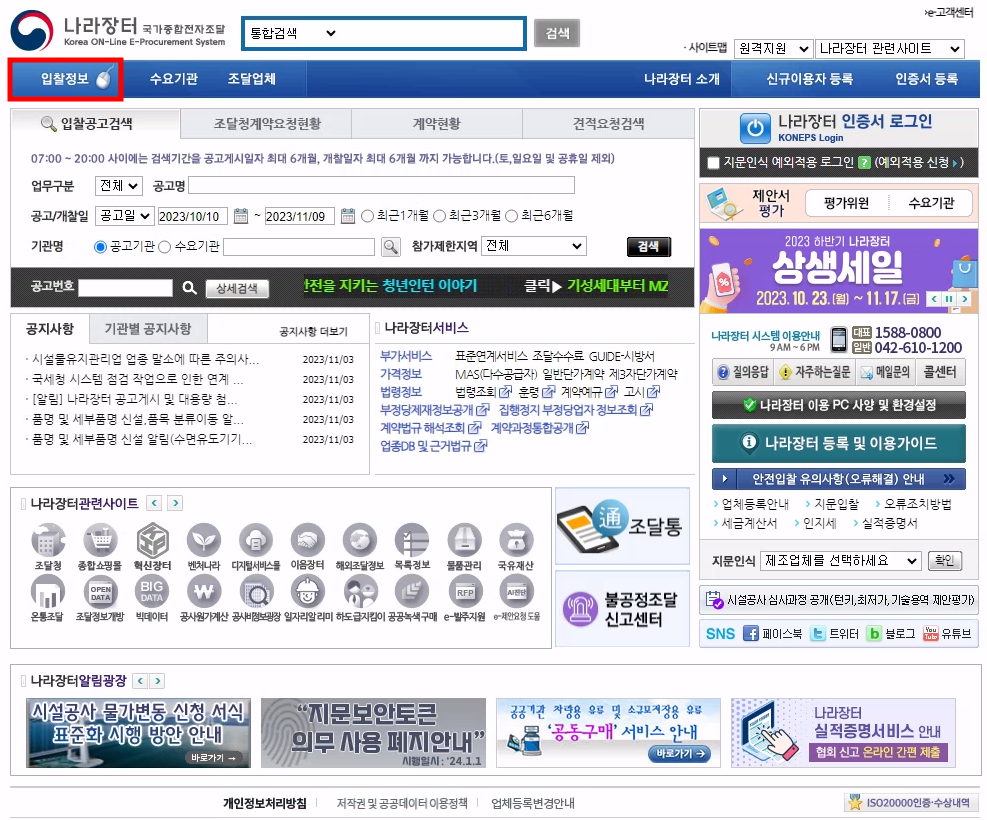Viewport: 987px width, 820px height.
Task: Open the 유튜브 SNS icon
Action: (x=931, y=634)
